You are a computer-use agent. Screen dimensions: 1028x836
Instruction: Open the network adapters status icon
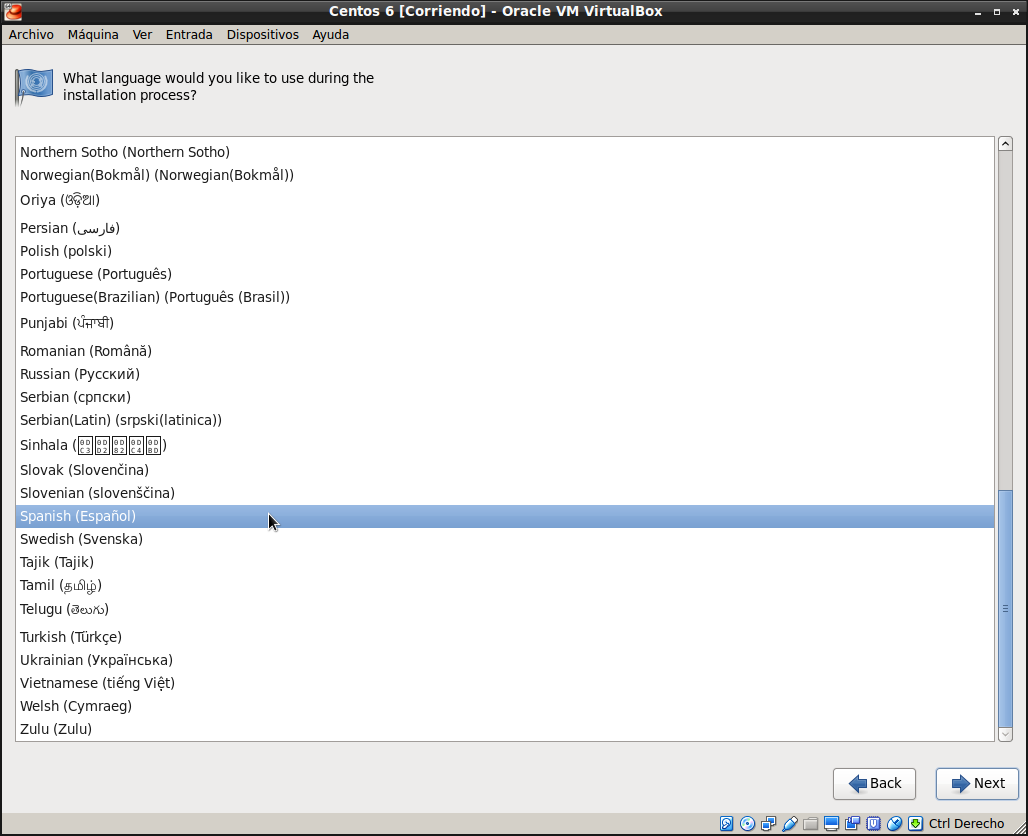tap(768, 824)
